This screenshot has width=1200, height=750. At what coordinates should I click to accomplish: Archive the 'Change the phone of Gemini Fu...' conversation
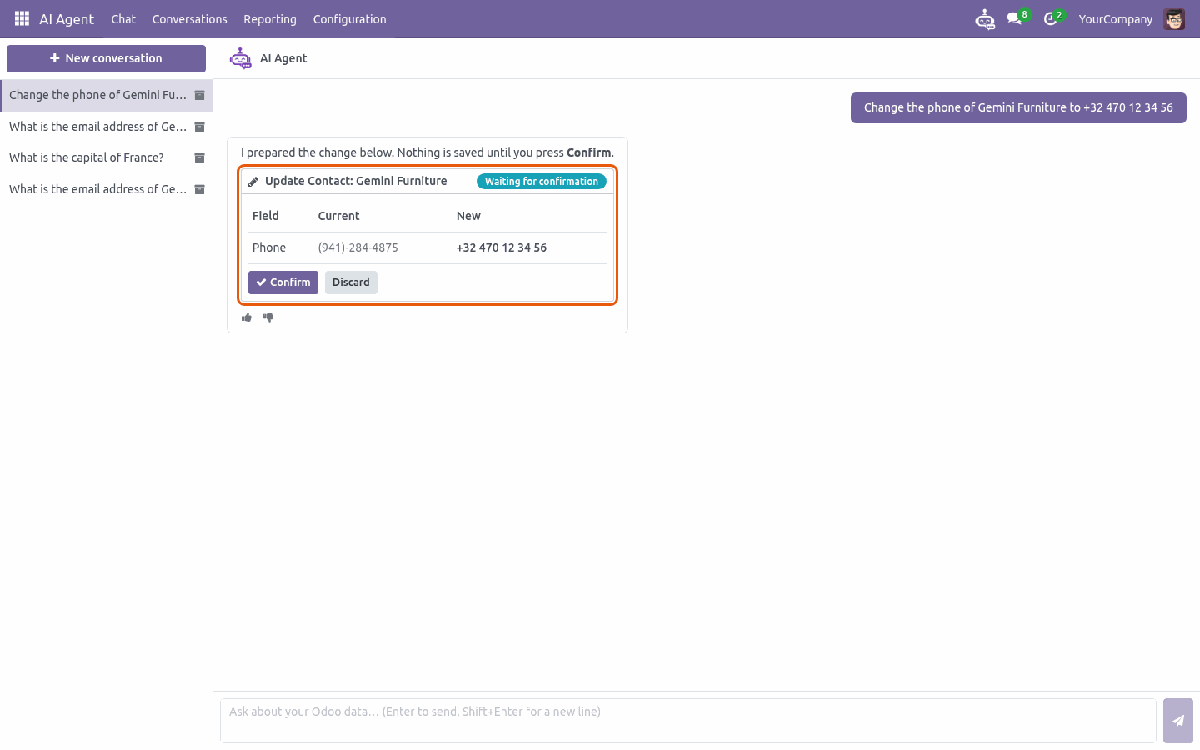199,96
